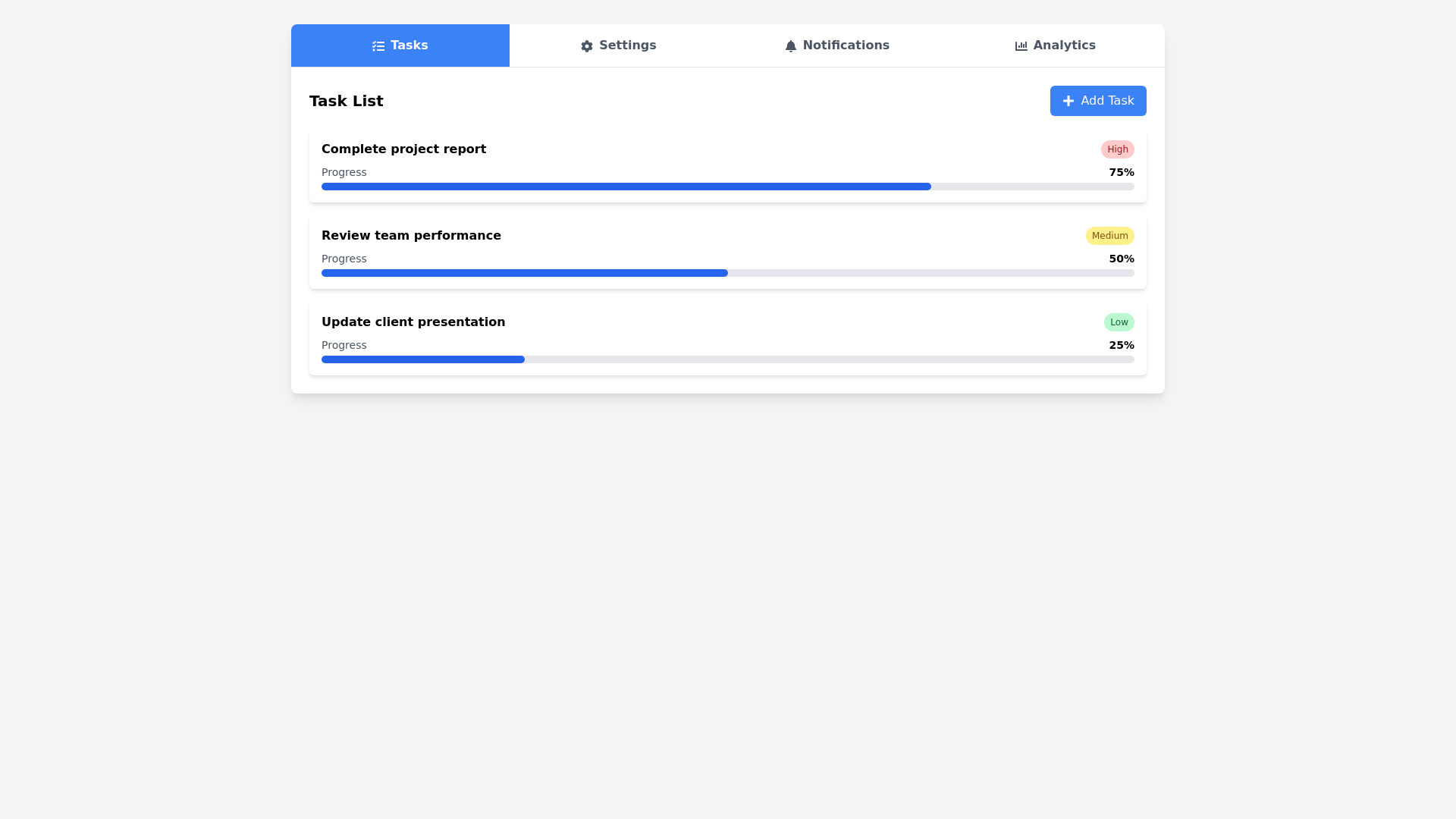Click the bar chart icon beside Analytics
This screenshot has width=1456, height=819.
click(1021, 46)
